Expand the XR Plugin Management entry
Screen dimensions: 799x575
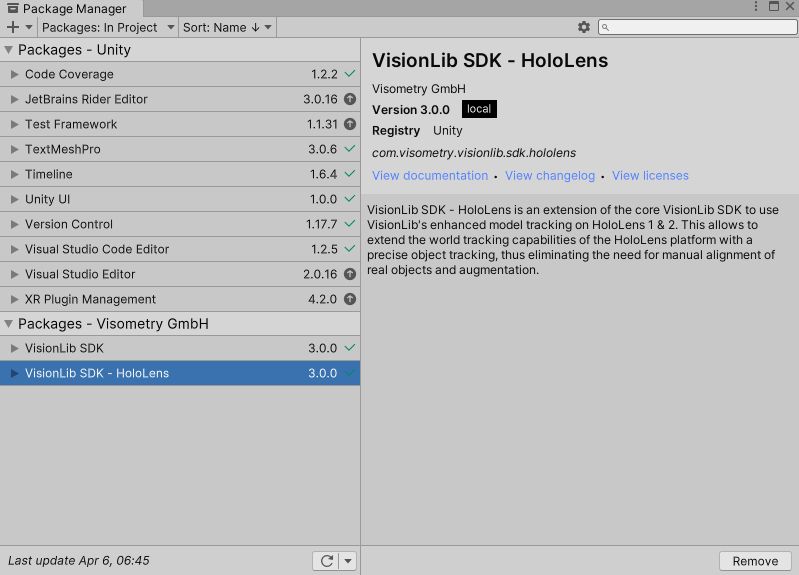(x=14, y=299)
